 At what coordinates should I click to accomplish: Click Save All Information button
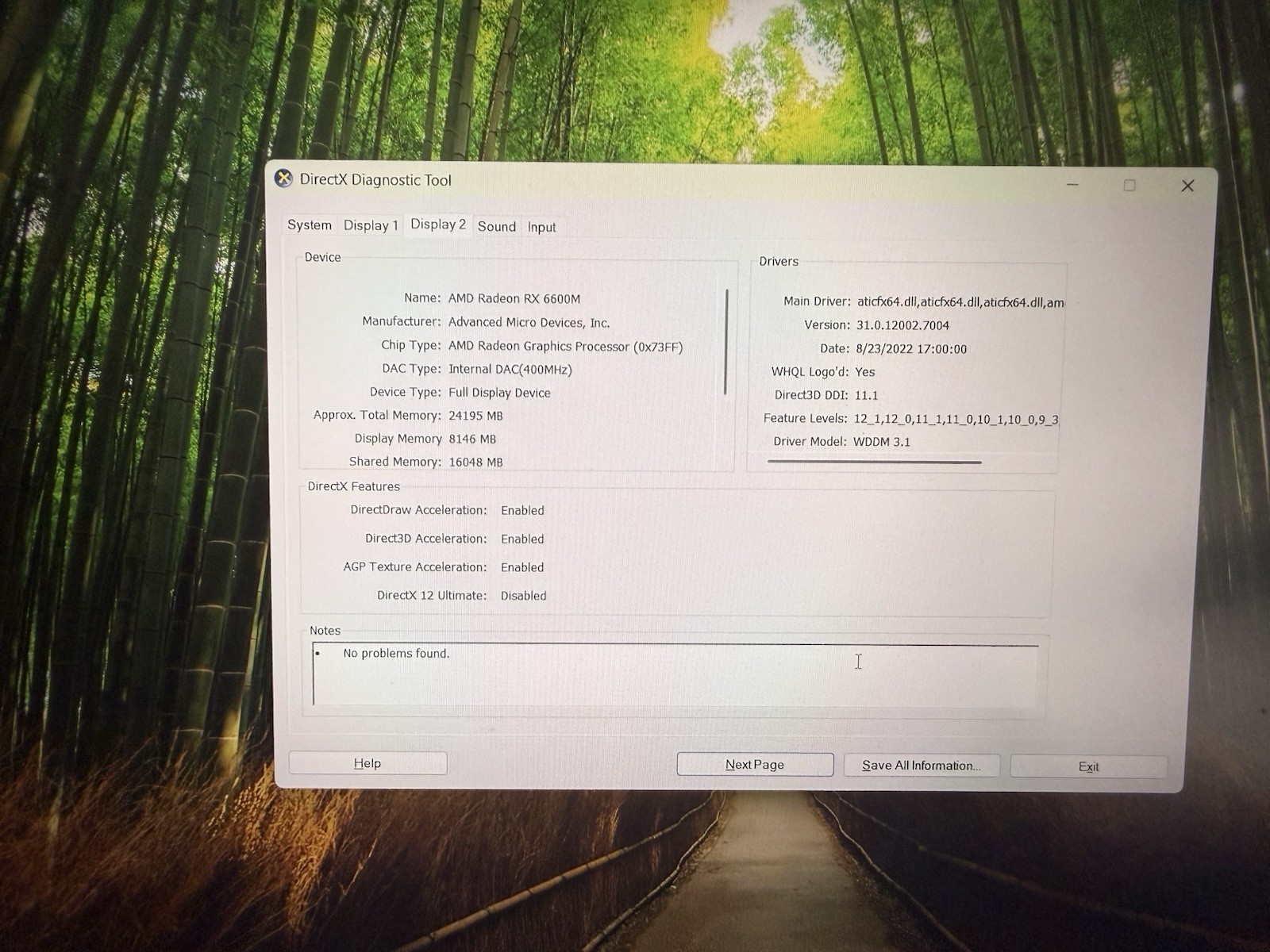922,766
